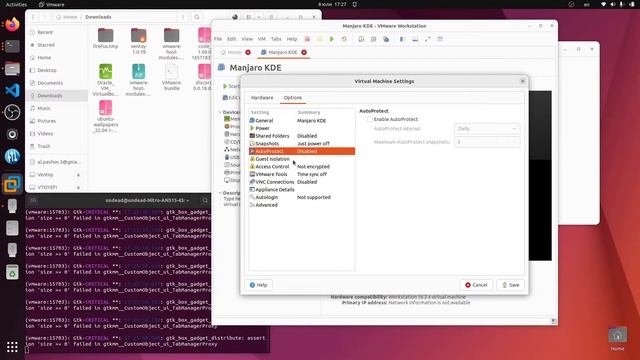Image resolution: width=640 pixels, height=360 pixels.
Task: Open the View menu in VMware Workstation
Action: click(x=247, y=39)
